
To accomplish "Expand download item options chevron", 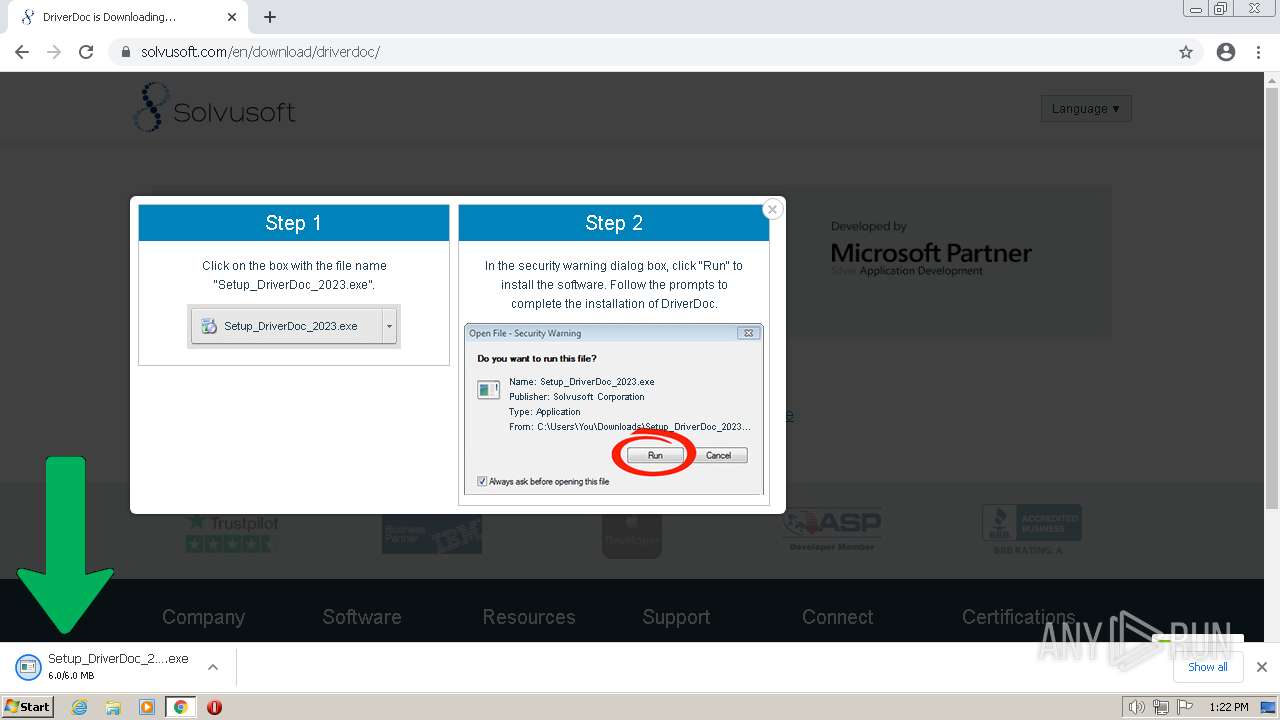I will pyautogui.click(x=212, y=667).
